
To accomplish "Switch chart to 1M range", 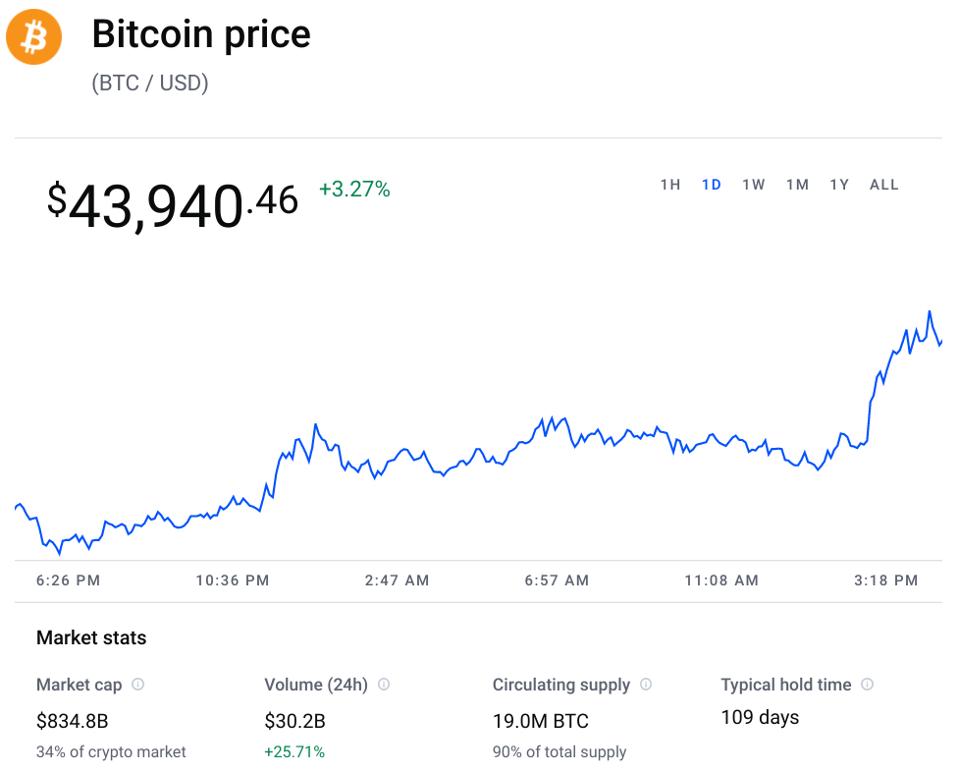I will click(x=797, y=185).
